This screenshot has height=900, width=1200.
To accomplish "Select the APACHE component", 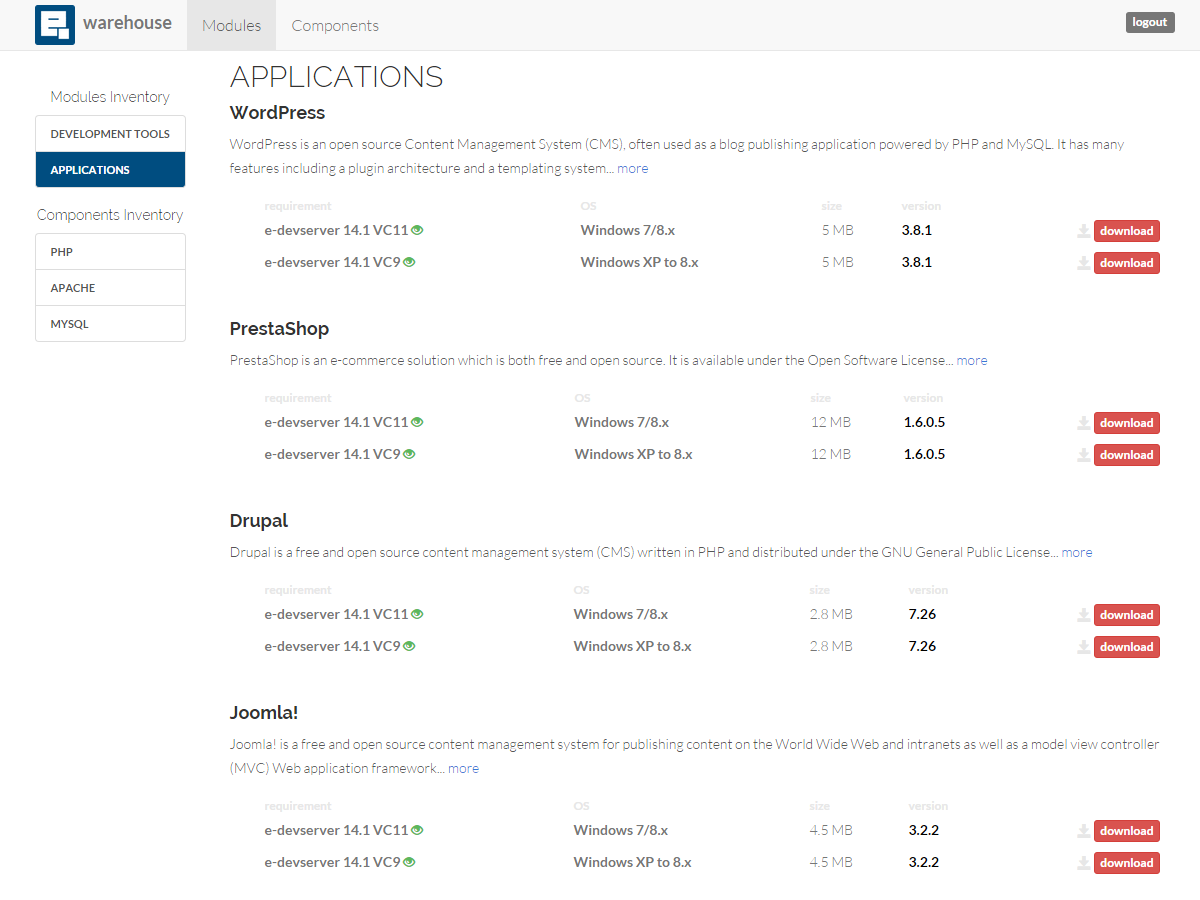I will [x=110, y=287].
